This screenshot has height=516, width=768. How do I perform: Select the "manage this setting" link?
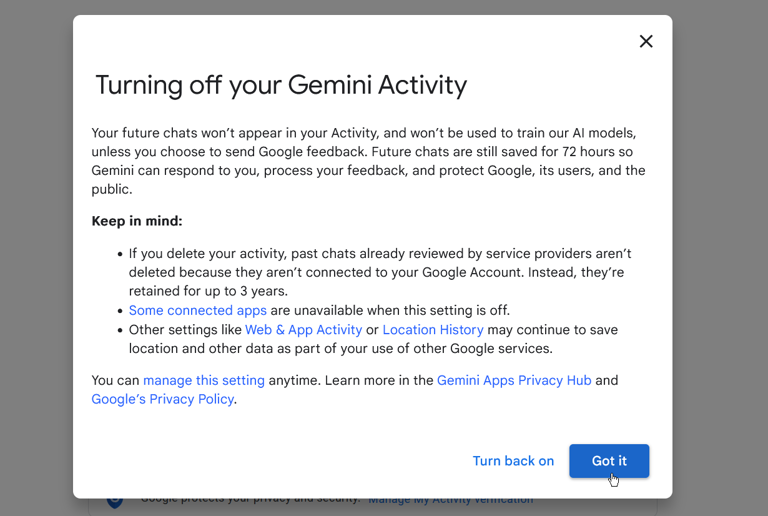(204, 380)
